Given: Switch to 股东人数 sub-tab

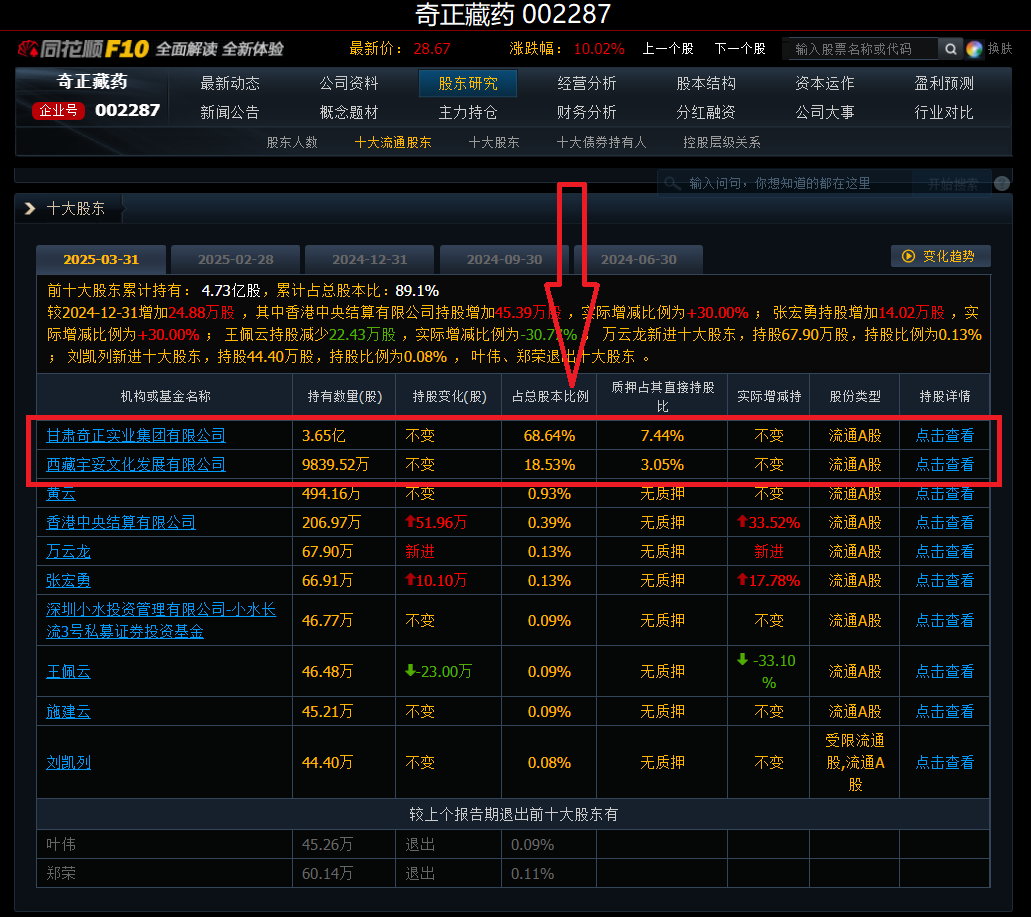Looking at the screenshot, I should point(292,143).
